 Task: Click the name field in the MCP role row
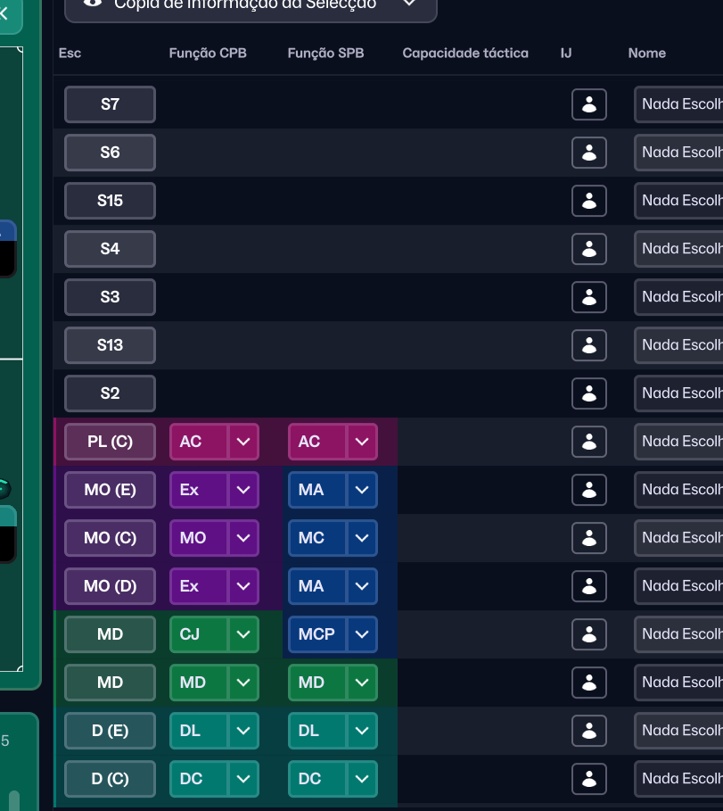679,634
